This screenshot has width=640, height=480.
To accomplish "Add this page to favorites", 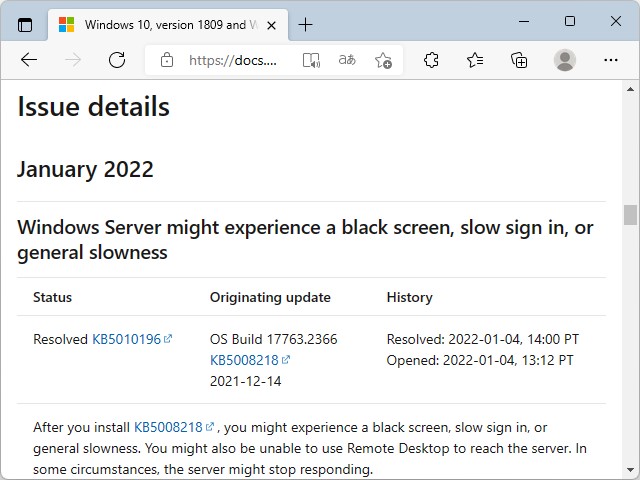I will point(383,60).
